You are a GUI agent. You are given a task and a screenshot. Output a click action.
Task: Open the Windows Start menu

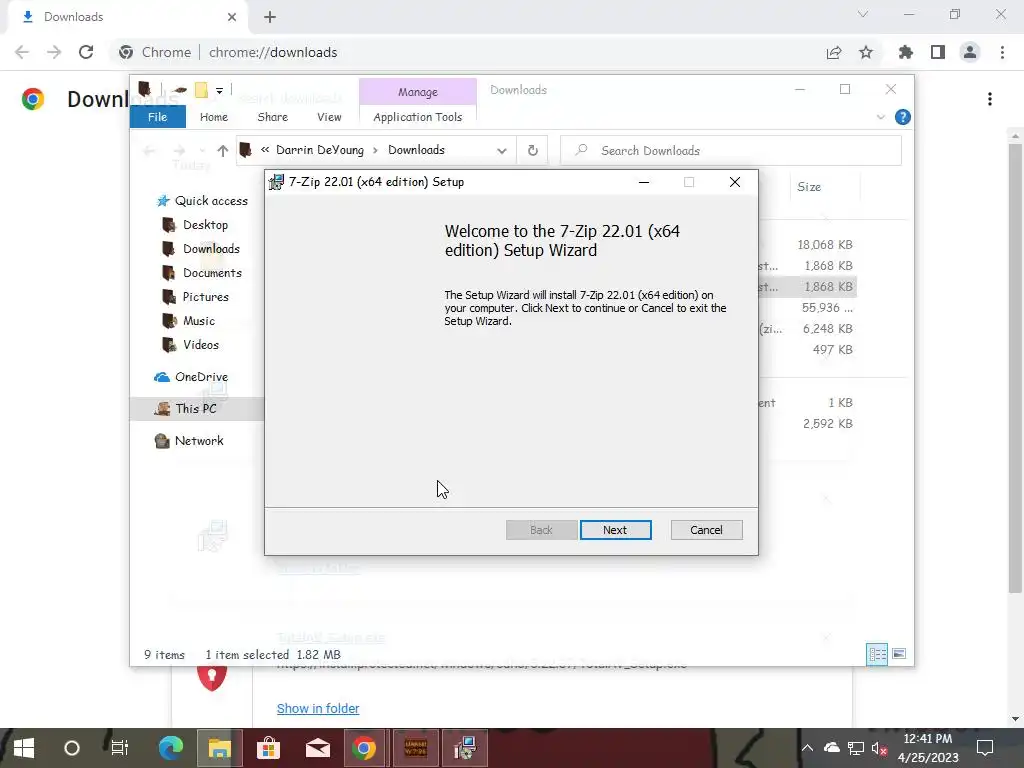click(x=24, y=748)
